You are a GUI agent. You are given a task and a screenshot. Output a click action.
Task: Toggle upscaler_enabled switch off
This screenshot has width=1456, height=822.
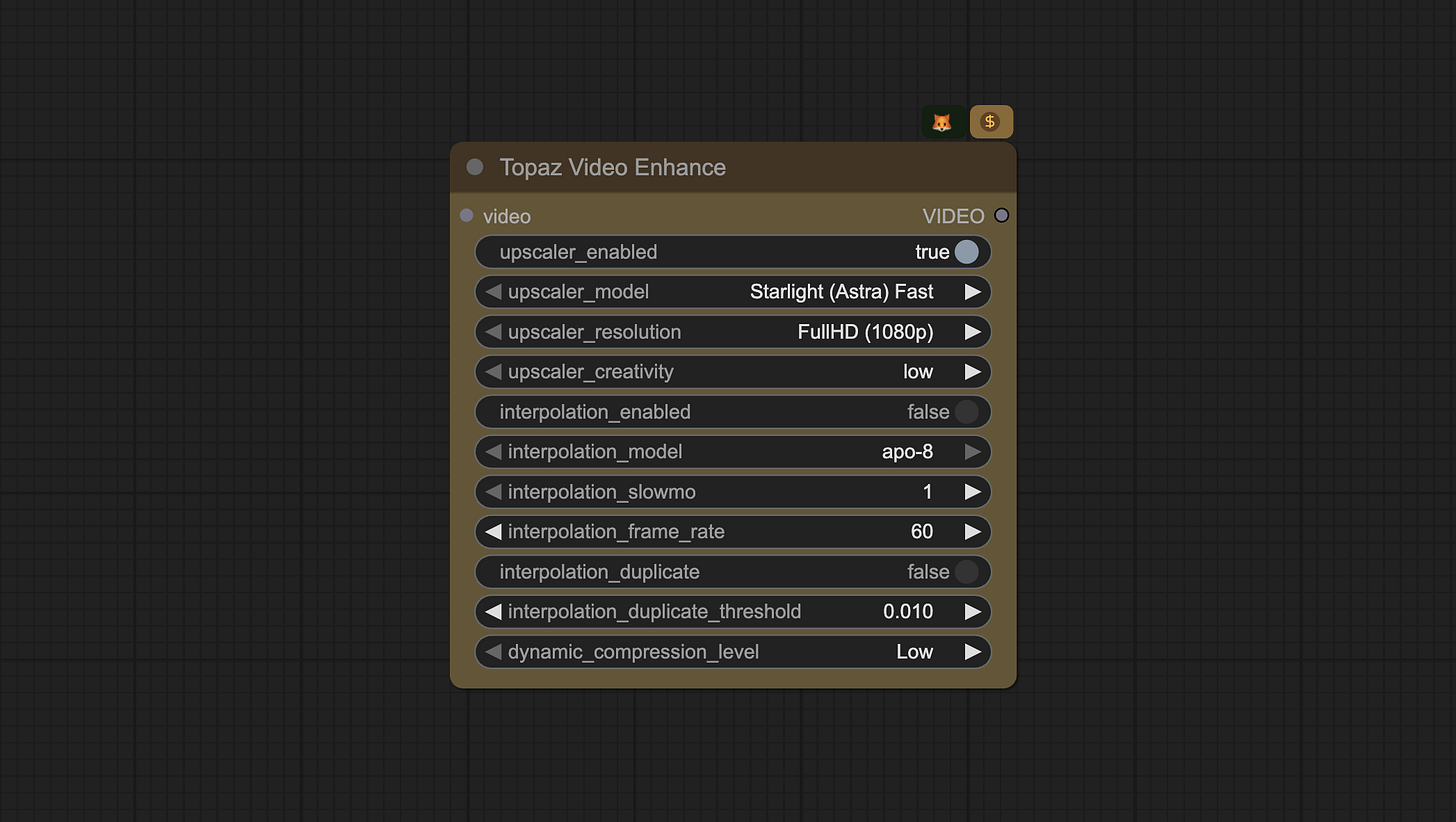pos(966,252)
